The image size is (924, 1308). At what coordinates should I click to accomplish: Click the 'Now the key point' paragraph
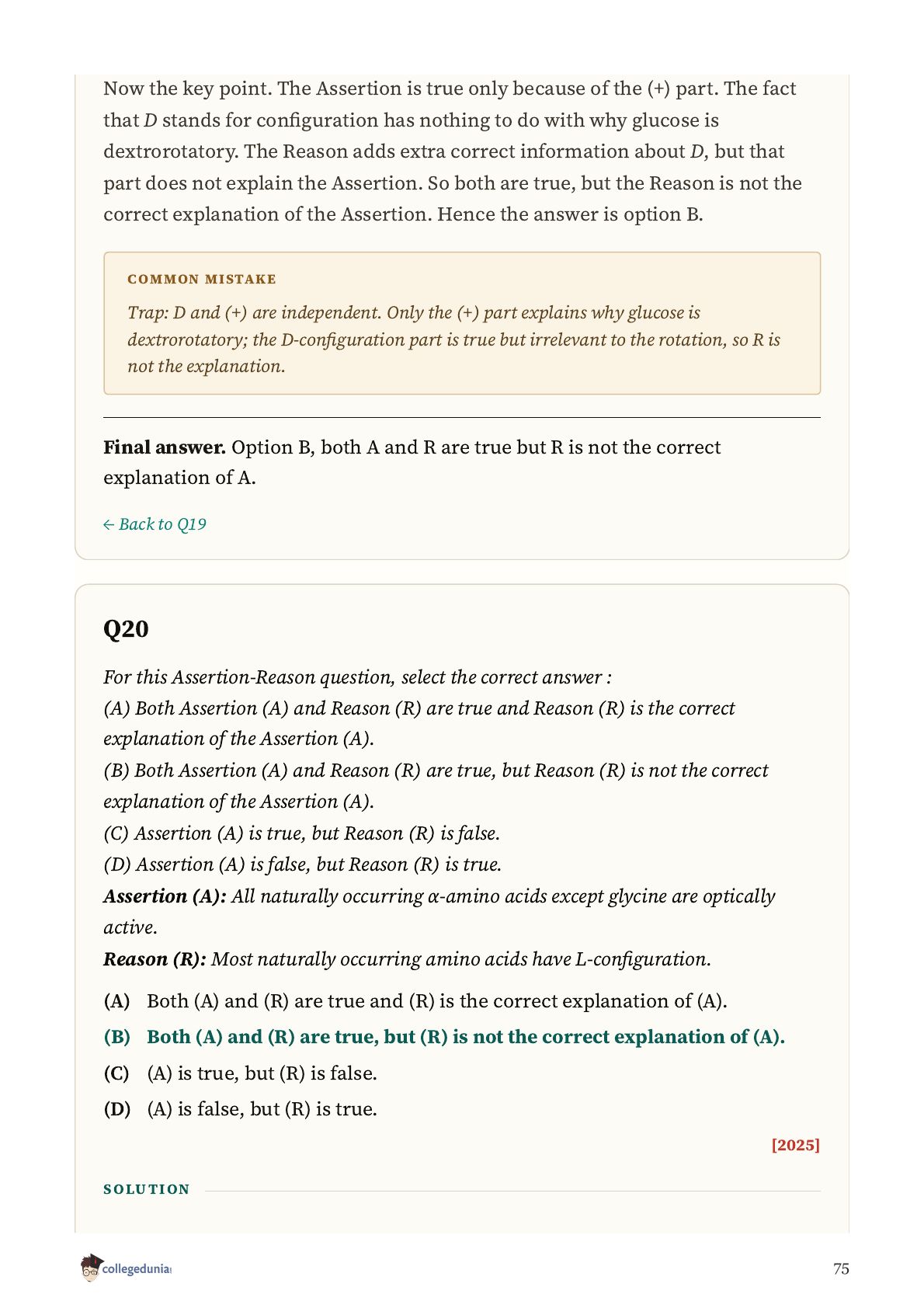pos(453,151)
